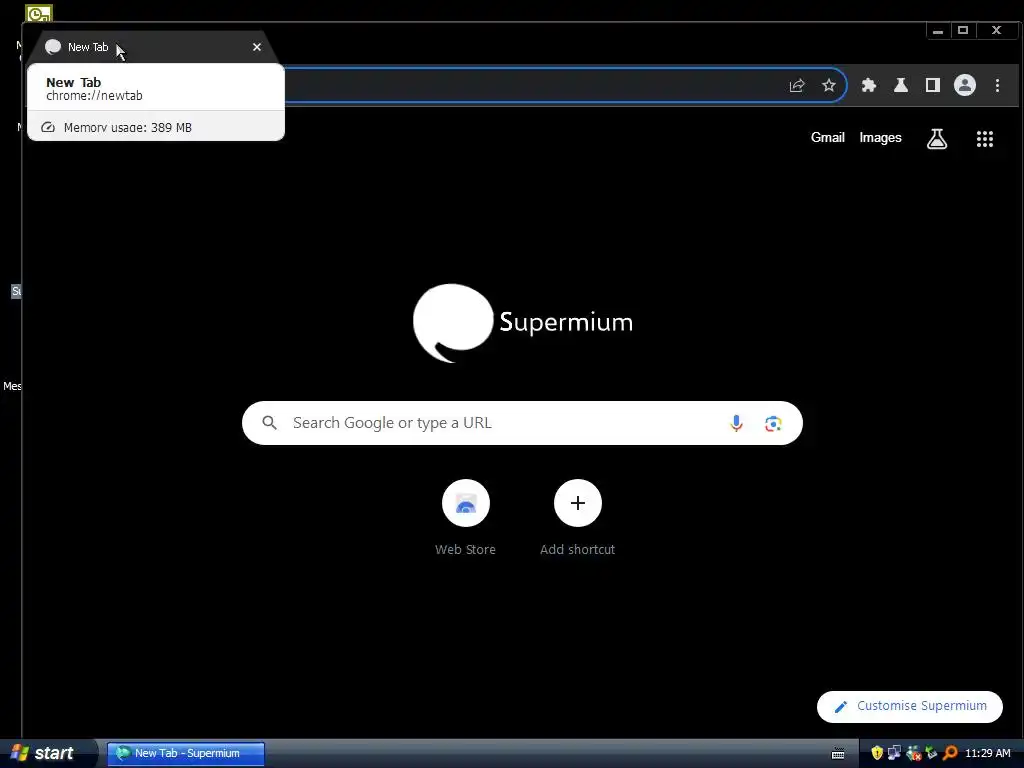The height and width of the screenshot is (768, 1024).
Task: Click New Tab - Supermium taskbar button
Action: [185, 753]
